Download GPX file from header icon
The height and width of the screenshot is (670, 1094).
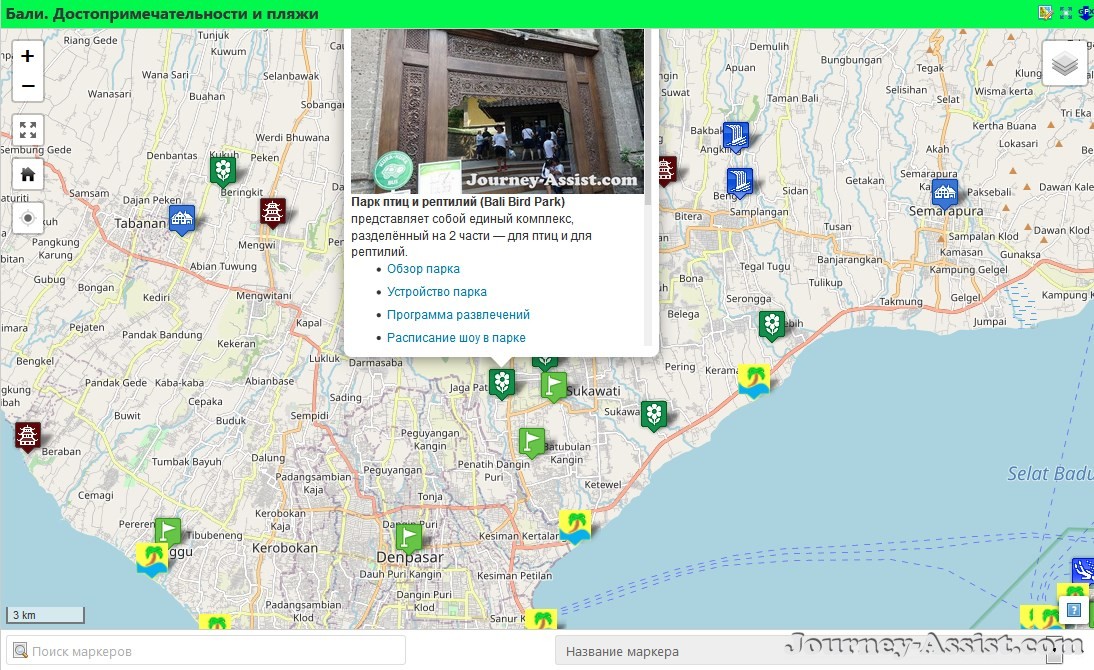1086,13
